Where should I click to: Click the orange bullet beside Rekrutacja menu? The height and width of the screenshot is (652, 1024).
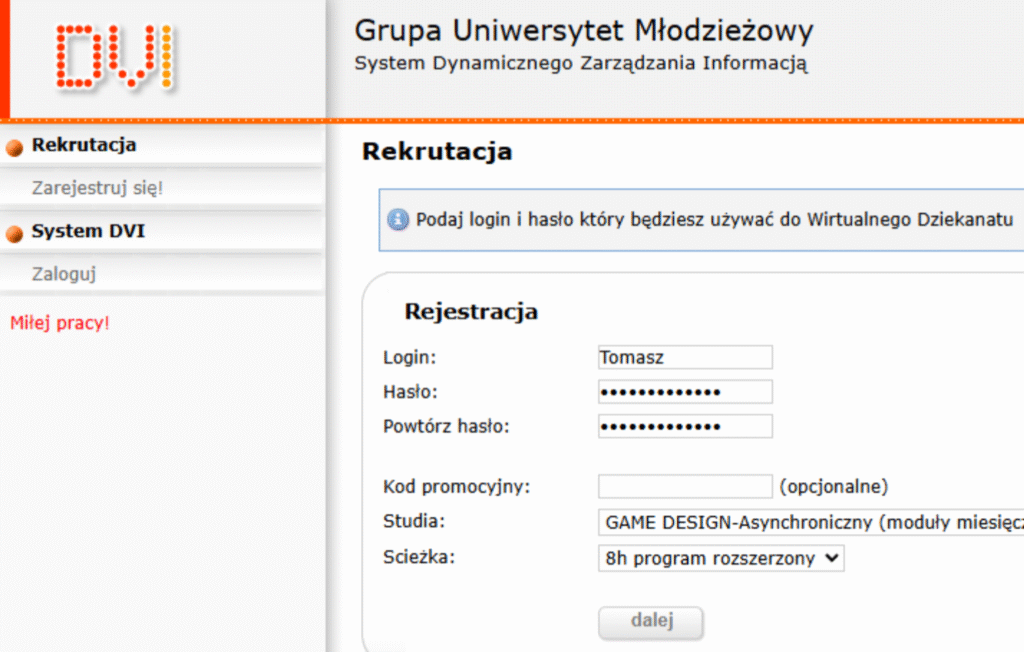click(14, 148)
